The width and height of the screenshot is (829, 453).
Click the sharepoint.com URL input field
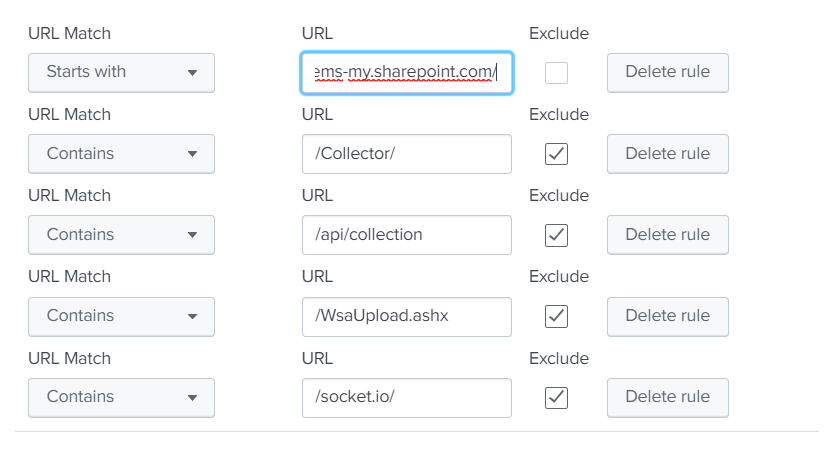point(406,72)
